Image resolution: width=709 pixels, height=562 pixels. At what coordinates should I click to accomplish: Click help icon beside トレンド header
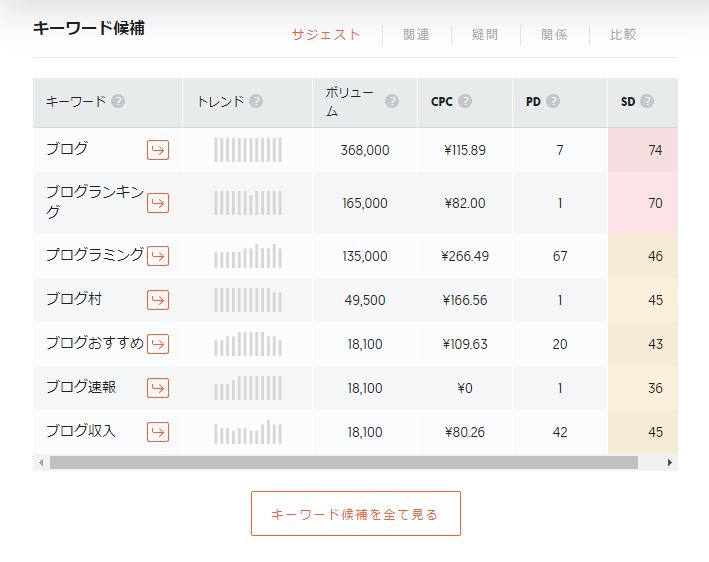pyautogui.click(x=256, y=101)
